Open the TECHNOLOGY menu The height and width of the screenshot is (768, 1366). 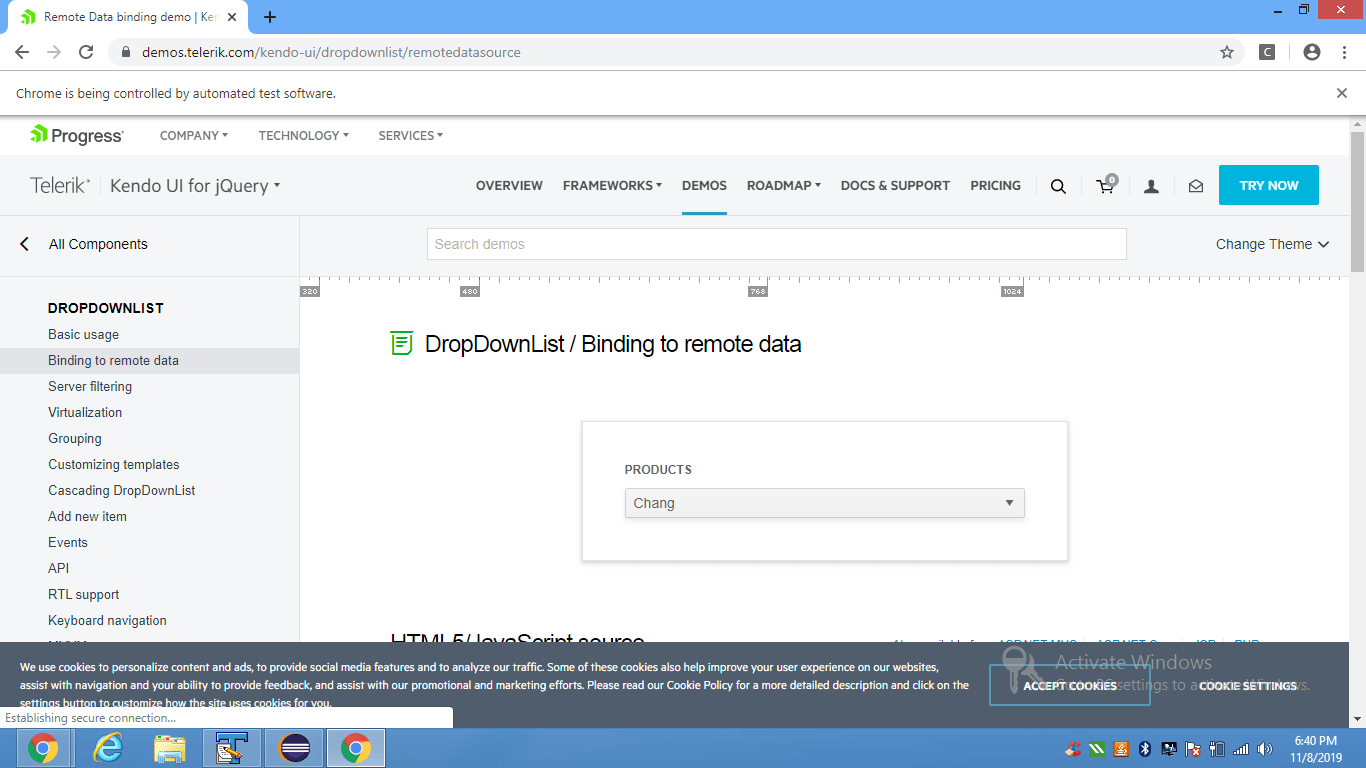(x=302, y=135)
